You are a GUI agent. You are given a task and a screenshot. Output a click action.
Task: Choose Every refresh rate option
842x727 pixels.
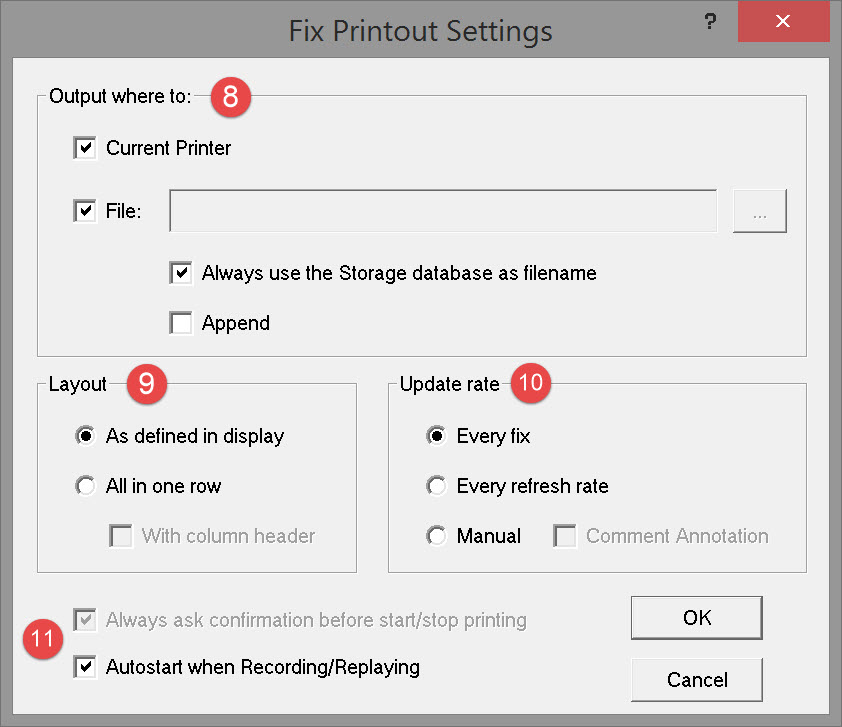pos(436,487)
